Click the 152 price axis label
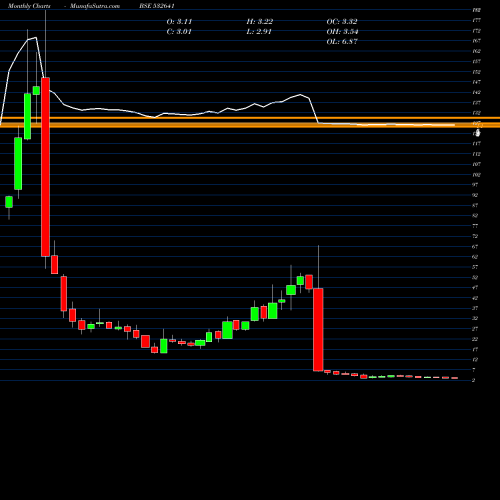Viewport: 500px width, 500px height. (476, 72)
